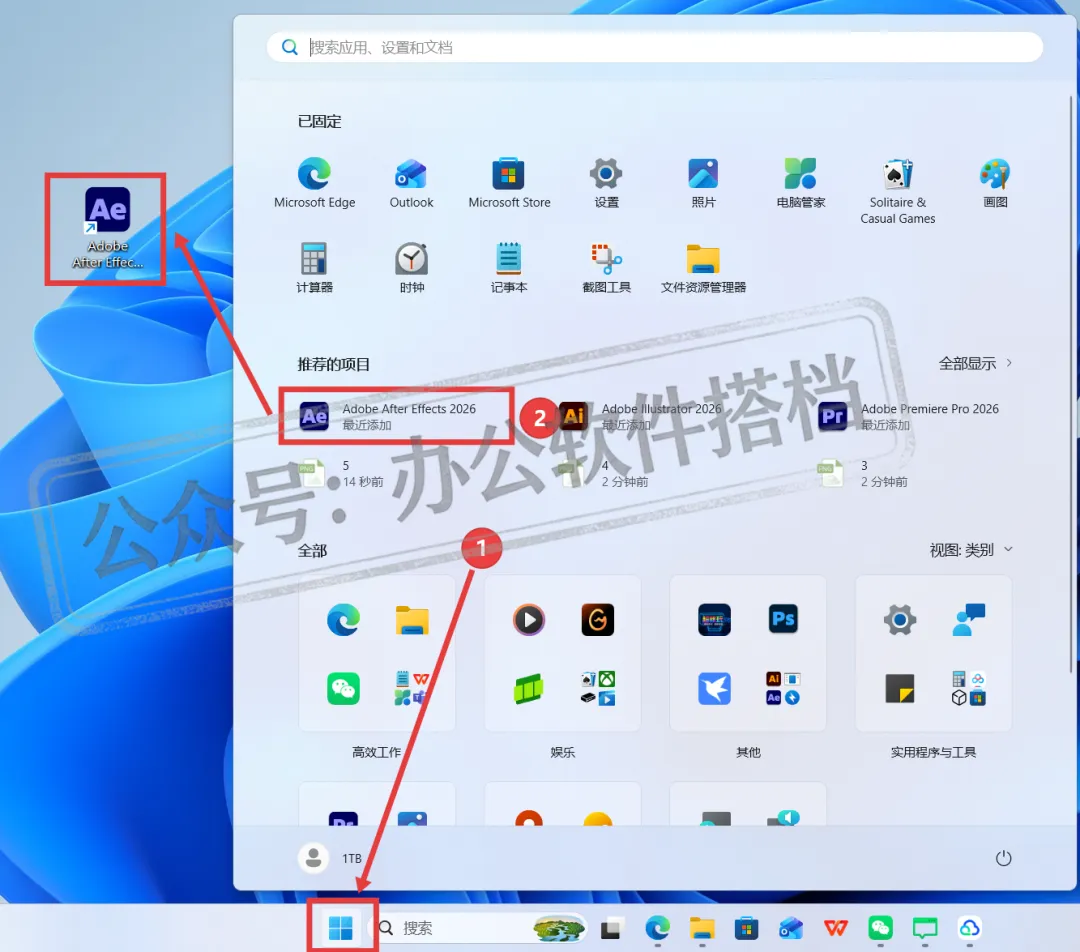Click the search box 搜索应用、设置和文档
Viewport: 1080px width, 952px height.
pos(654,47)
